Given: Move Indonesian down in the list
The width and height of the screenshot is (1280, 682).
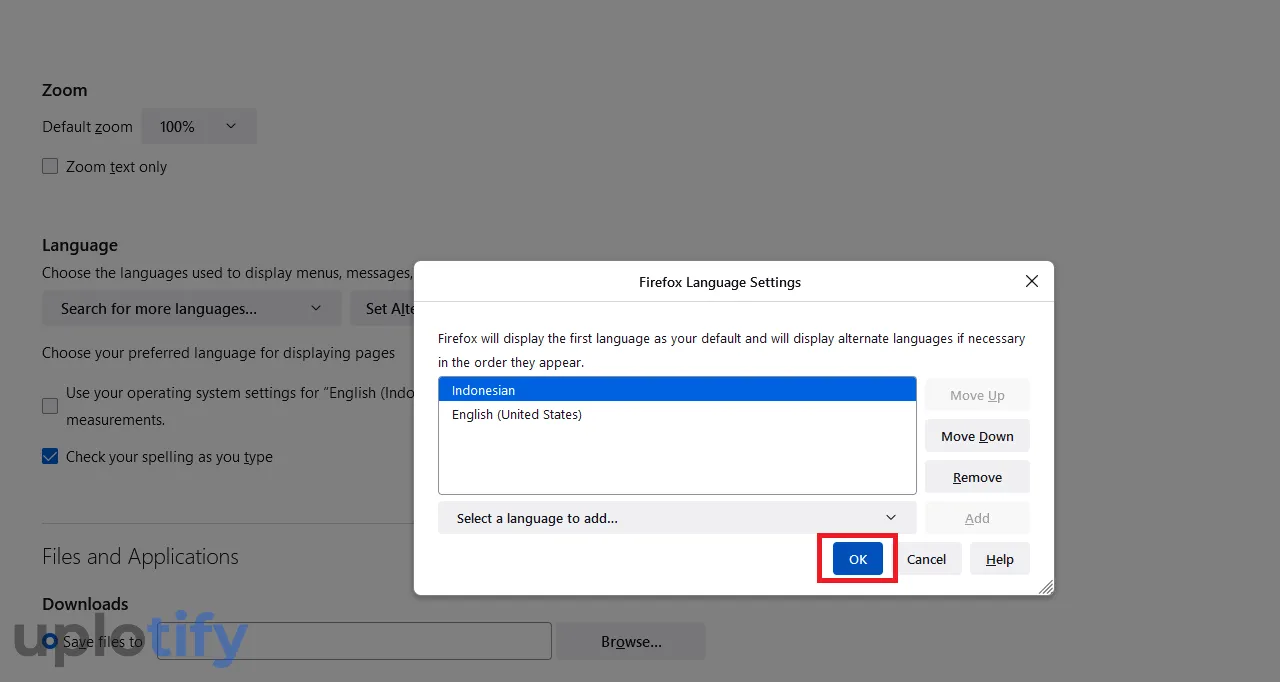Looking at the screenshot, I should click(x=977, y=436).
